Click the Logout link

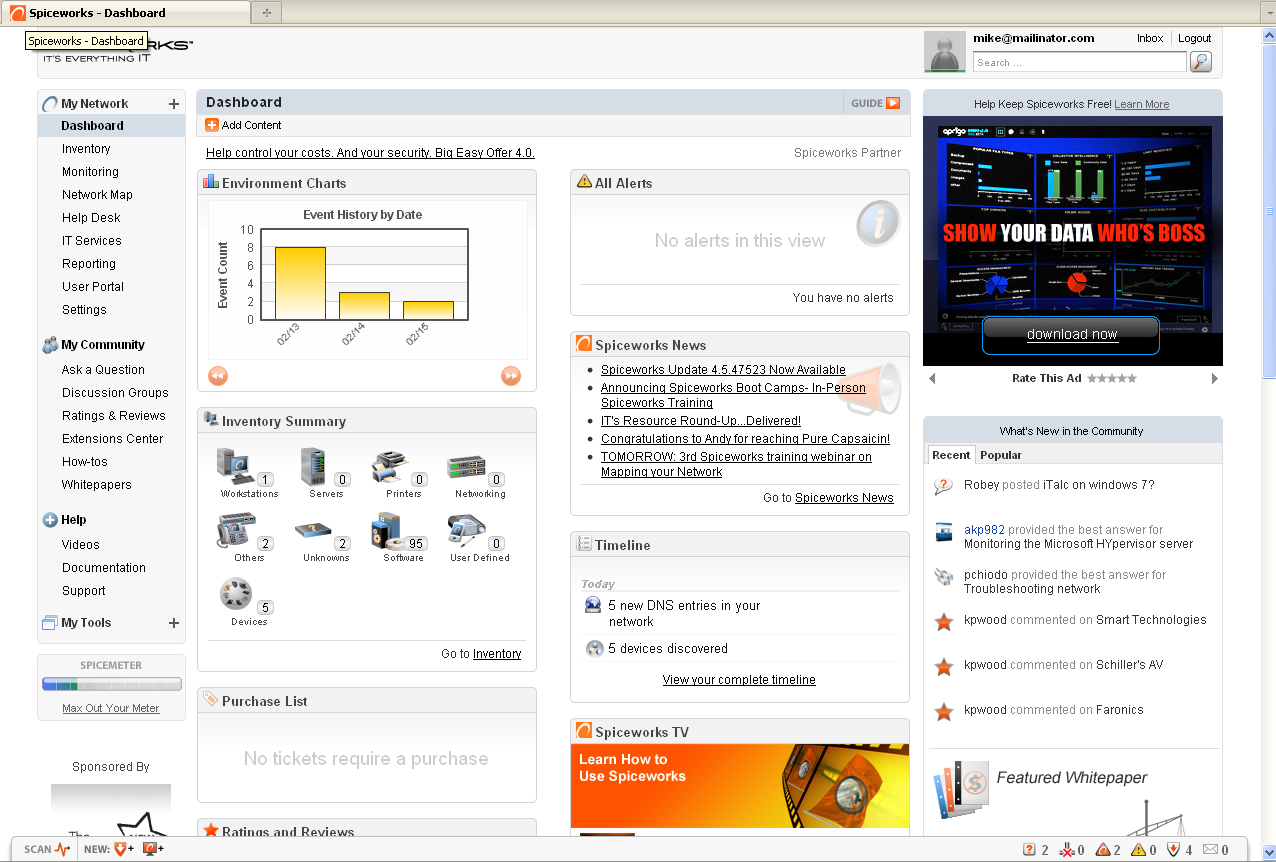click(x=1194, y=38)
